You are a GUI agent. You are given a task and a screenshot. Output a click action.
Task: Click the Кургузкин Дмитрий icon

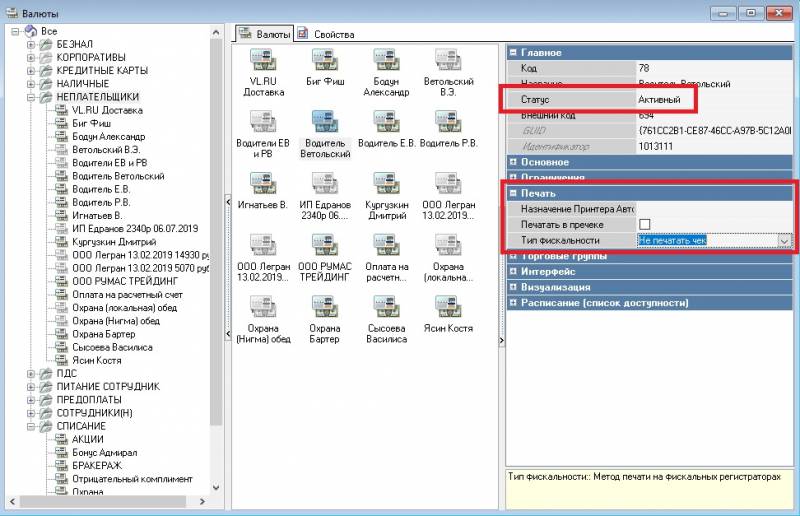[x=386, y=184]
